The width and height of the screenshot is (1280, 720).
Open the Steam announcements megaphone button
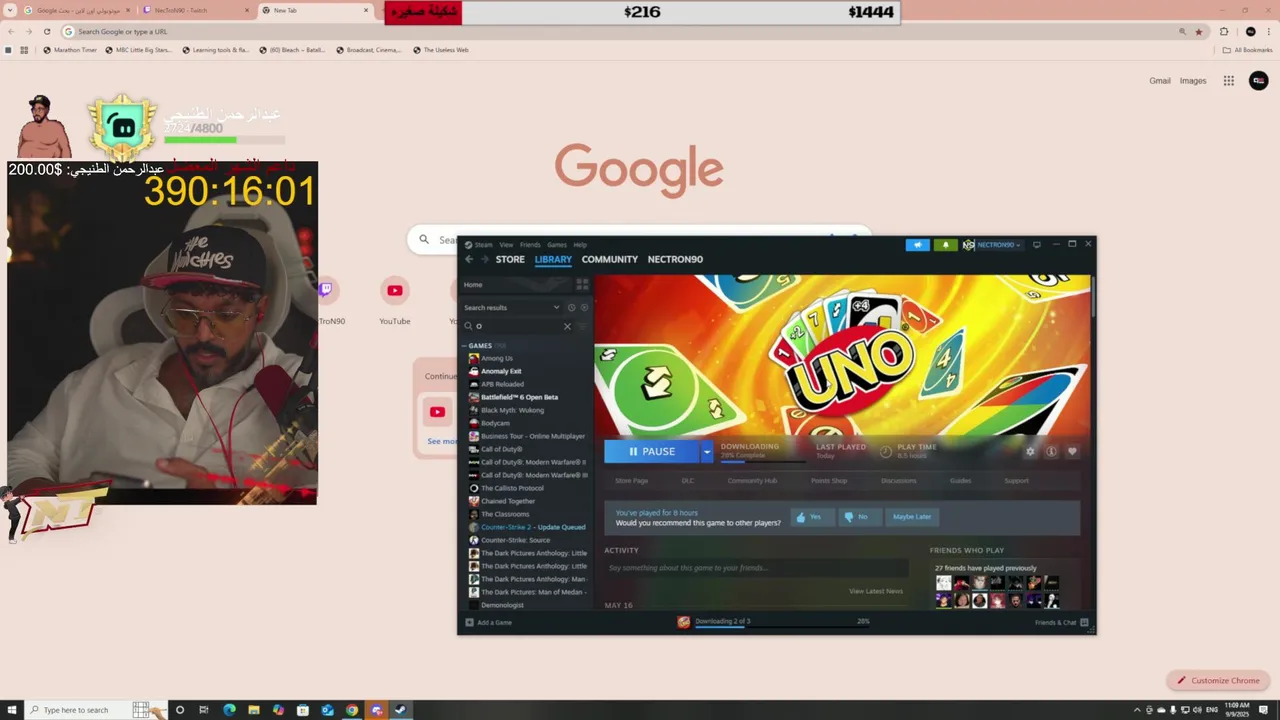917,245
